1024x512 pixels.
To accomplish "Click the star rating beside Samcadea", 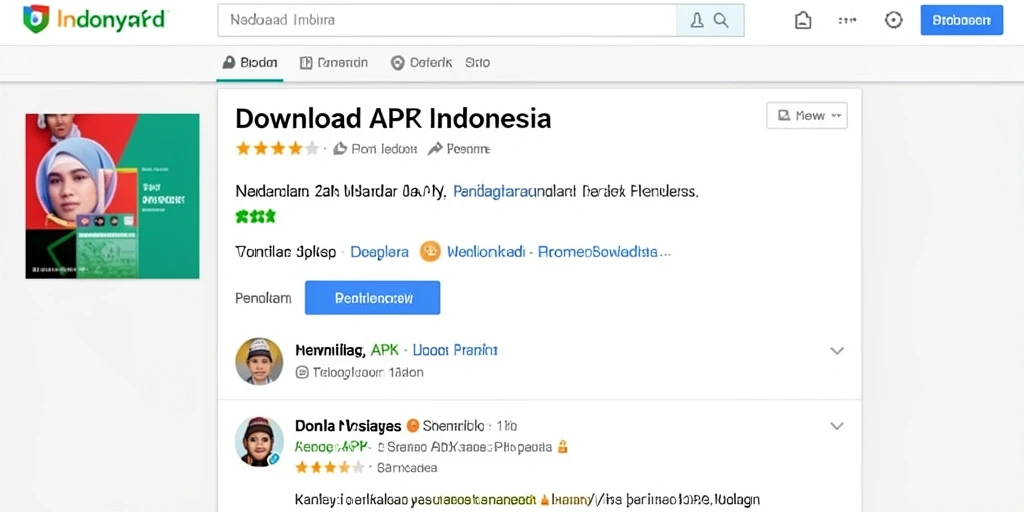I will coord(330,468).
